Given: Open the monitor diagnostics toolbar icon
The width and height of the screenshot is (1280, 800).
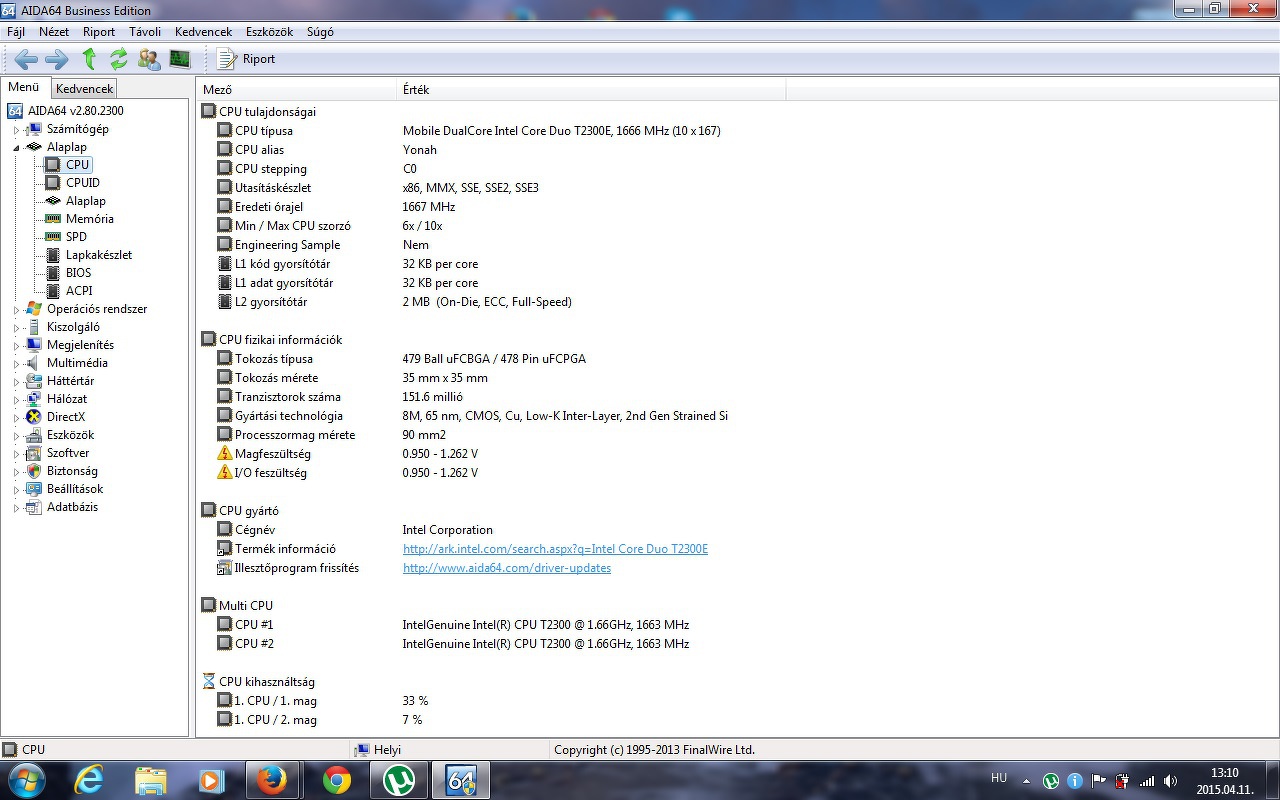Looking at the screenshot, I should click(180, 59).
